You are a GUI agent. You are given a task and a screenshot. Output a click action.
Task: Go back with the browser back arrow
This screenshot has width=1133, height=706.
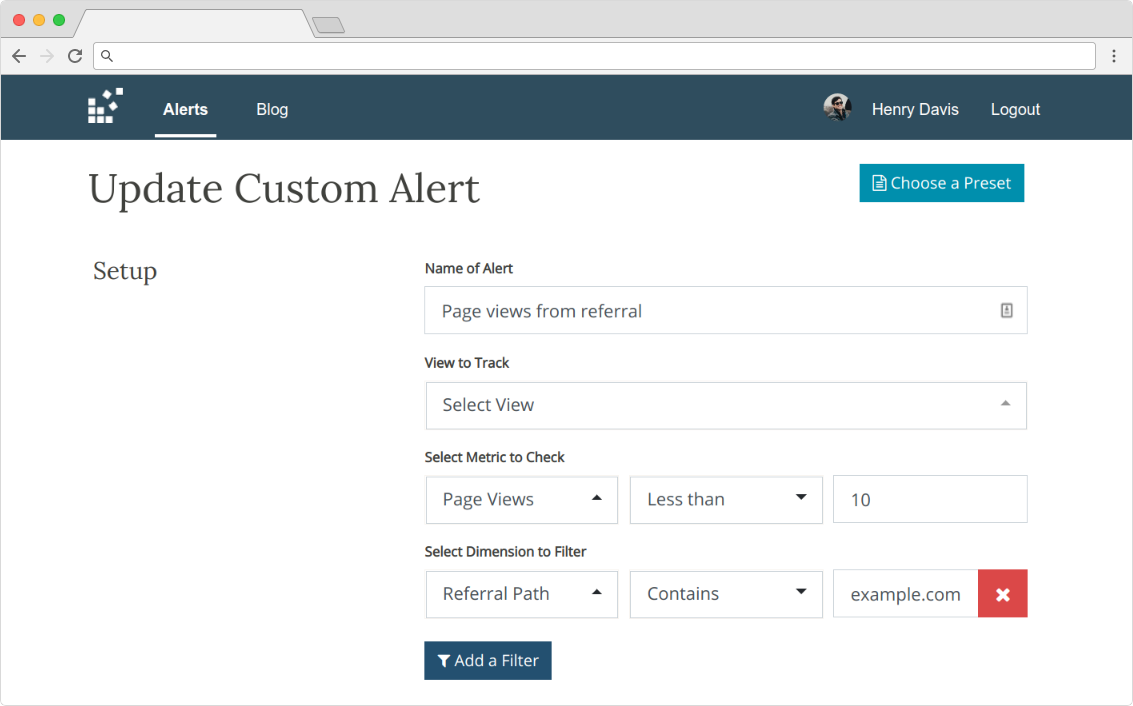[20, 56]
